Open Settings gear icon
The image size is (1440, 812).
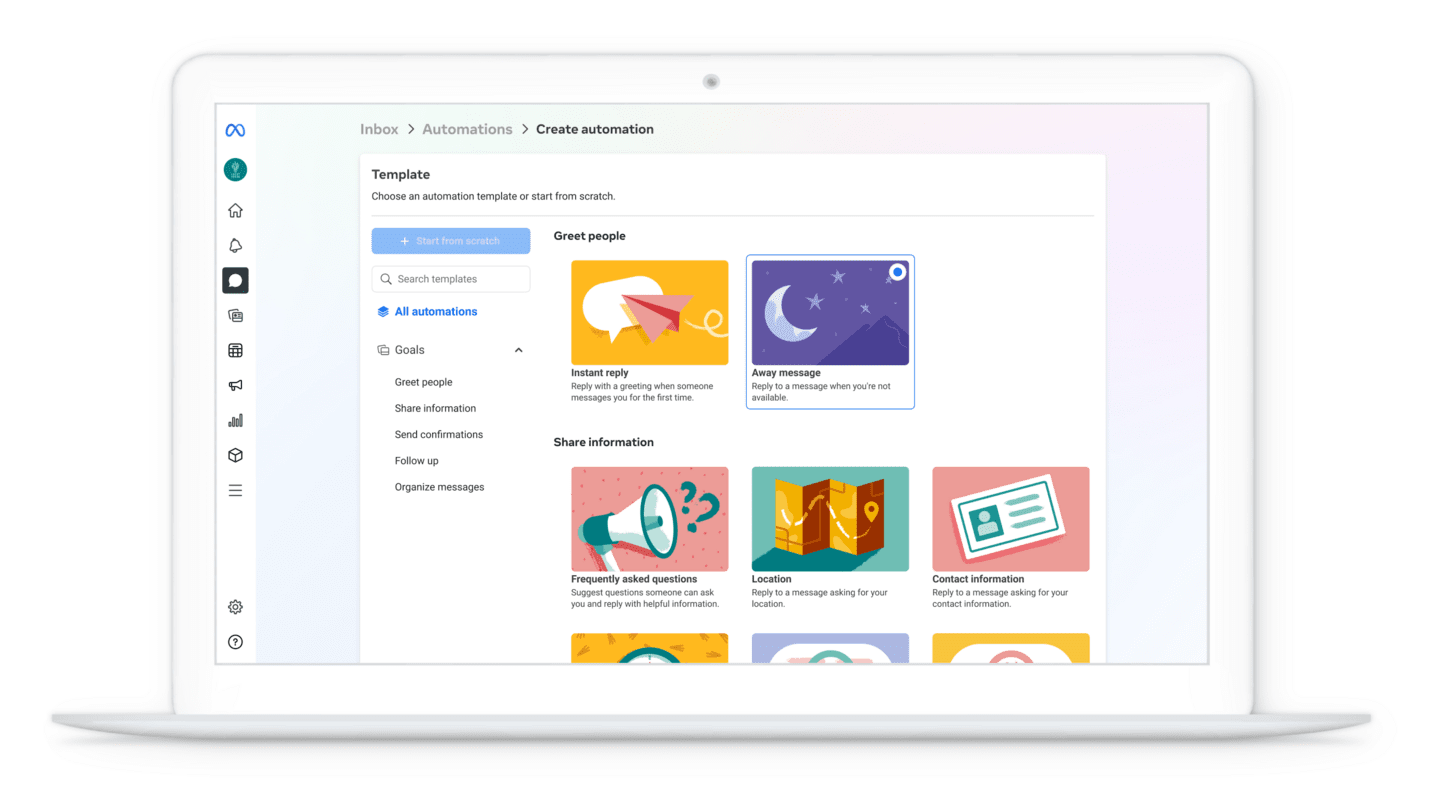click(235, 607)
